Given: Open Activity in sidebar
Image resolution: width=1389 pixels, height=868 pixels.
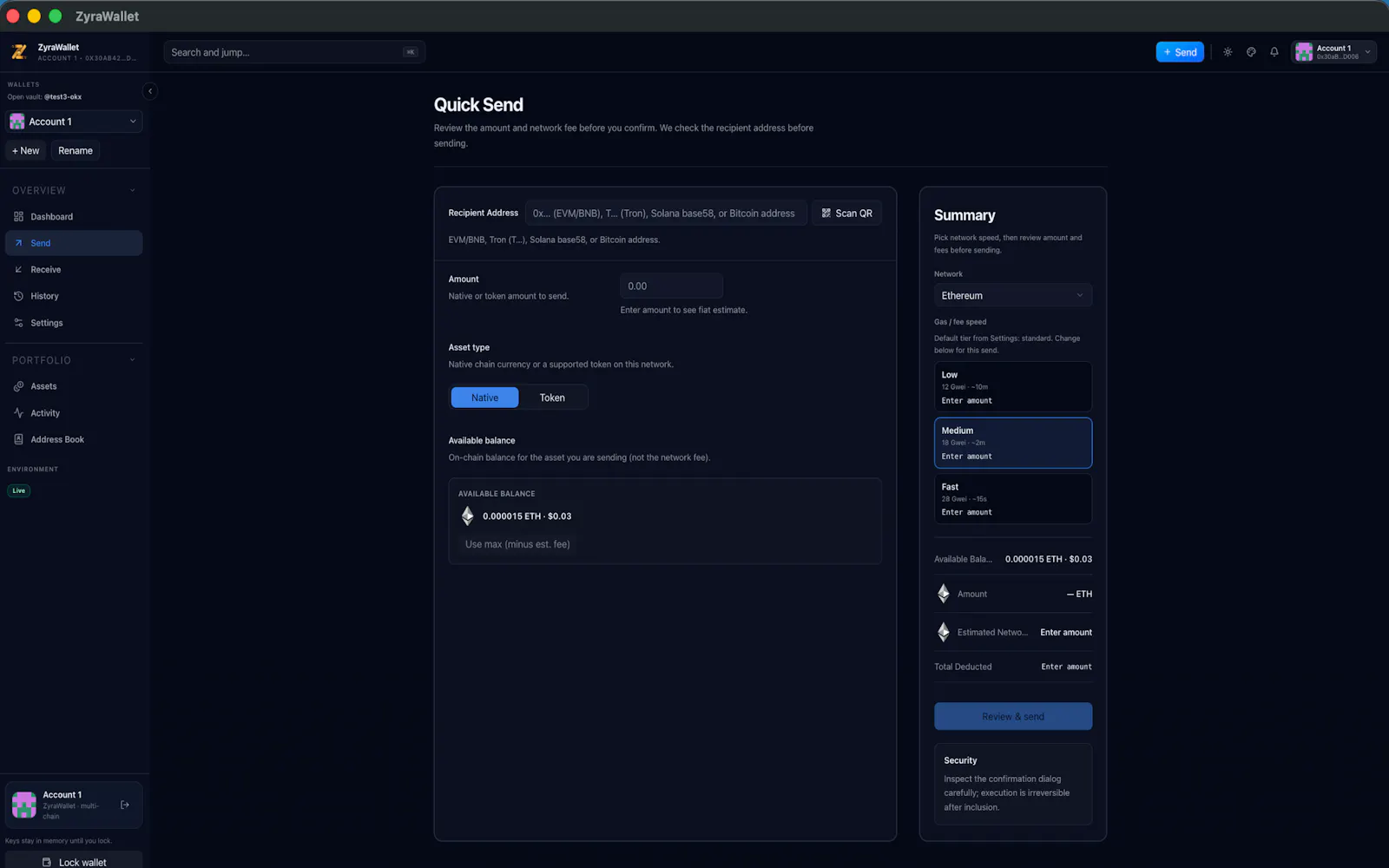Looking at the screenshot, I should 74,413.
